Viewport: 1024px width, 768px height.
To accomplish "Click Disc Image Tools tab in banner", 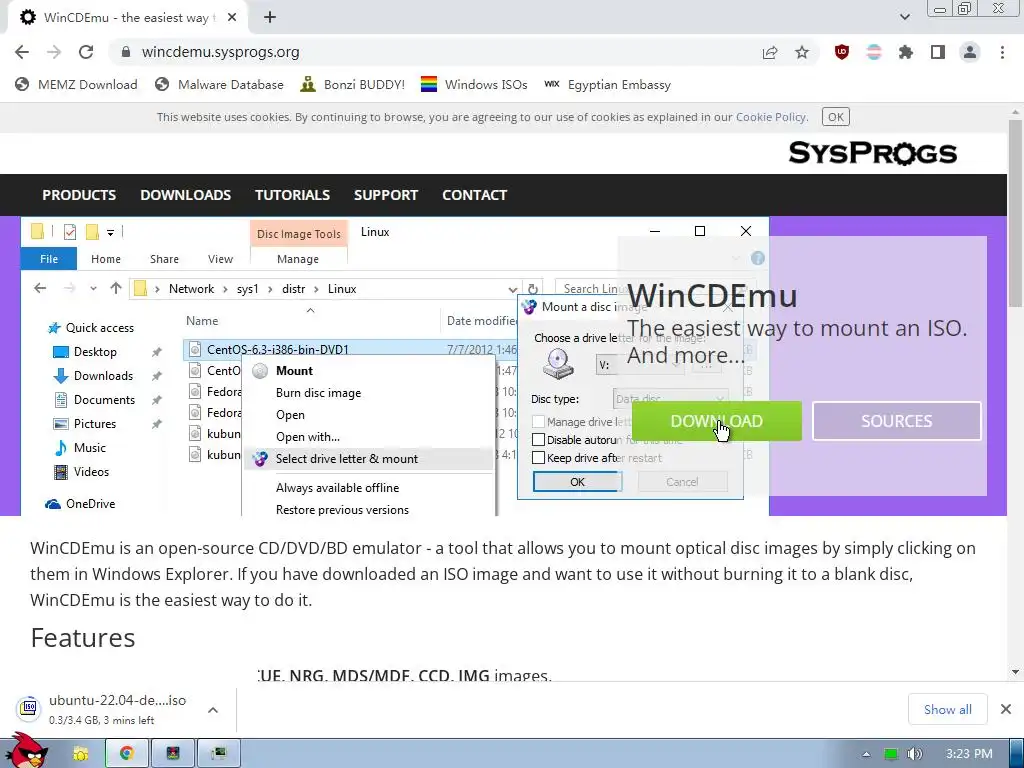I will pyautogui.click(x=298, y=234).
